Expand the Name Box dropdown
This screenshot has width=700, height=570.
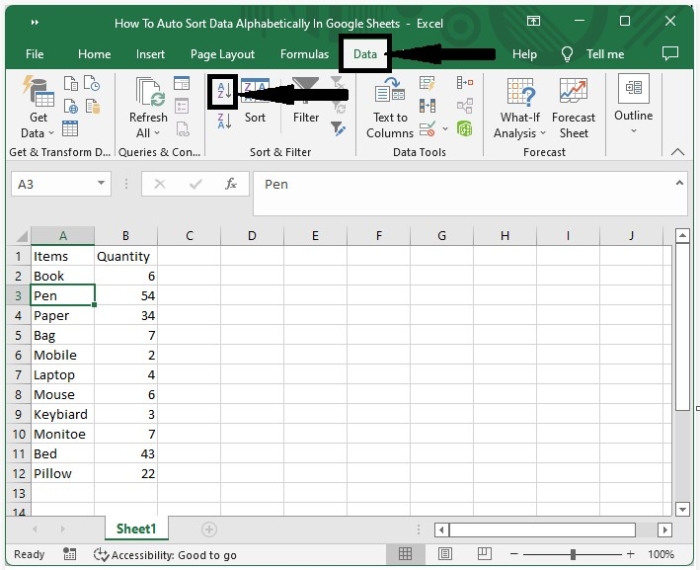102,184
